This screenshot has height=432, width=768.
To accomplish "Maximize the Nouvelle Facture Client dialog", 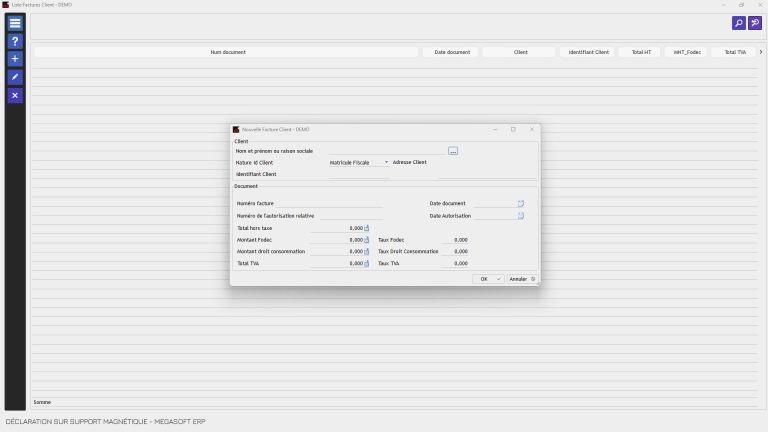I will click(x=513, y=129).
